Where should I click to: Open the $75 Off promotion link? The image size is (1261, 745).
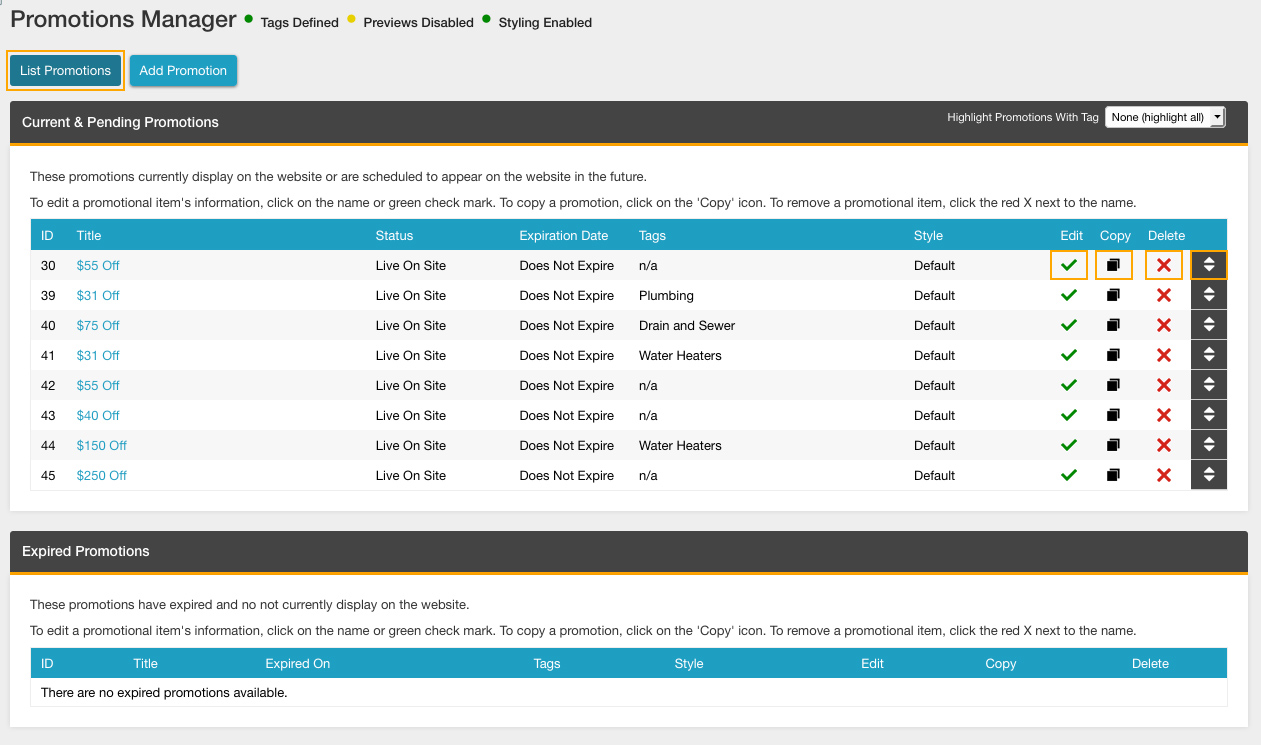(x=98, y=325)
